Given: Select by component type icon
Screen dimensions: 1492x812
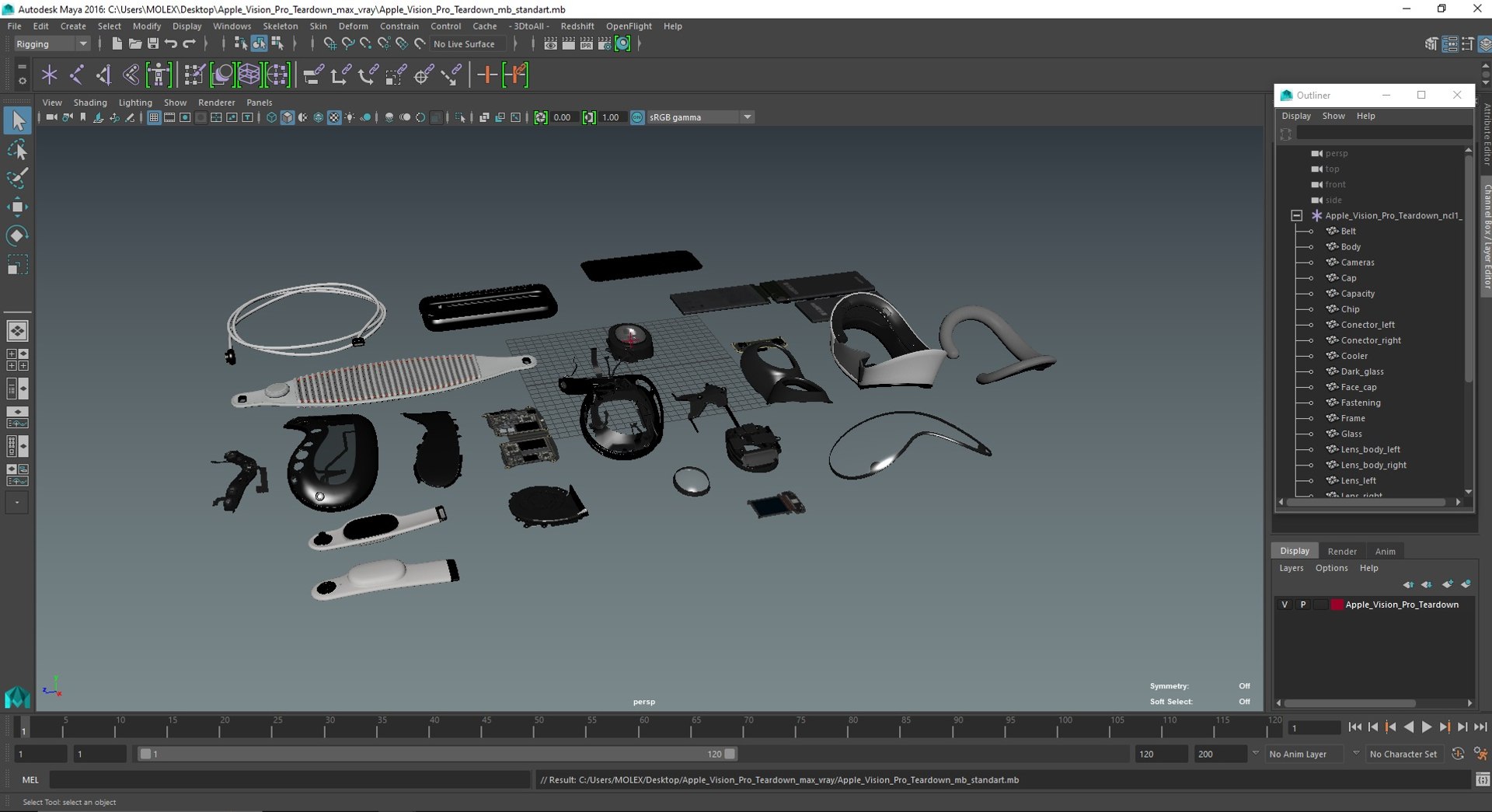Looking at the screenshot, I should (x=277, y=44).
